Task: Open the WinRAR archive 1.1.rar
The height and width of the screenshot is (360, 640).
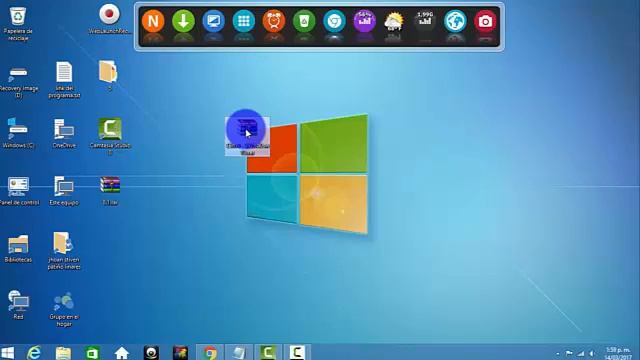Action: 110,190
